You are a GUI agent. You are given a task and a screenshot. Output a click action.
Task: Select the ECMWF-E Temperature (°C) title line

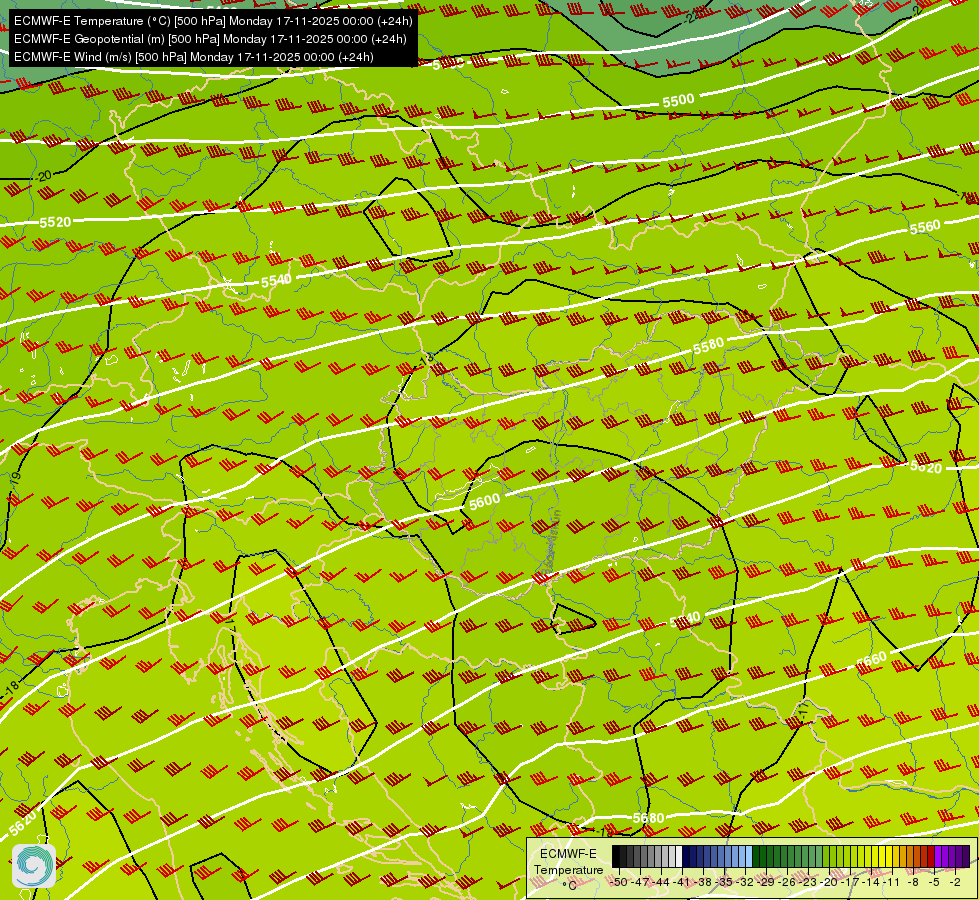213,21
